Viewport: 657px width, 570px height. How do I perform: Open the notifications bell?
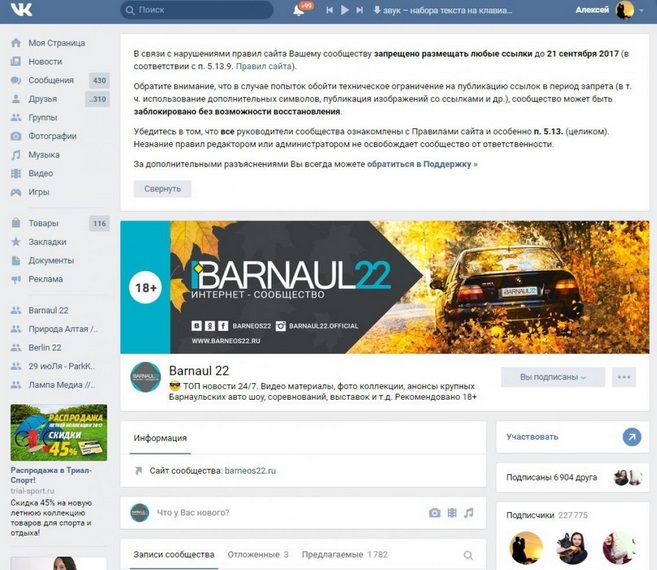(x=298, y=10)
